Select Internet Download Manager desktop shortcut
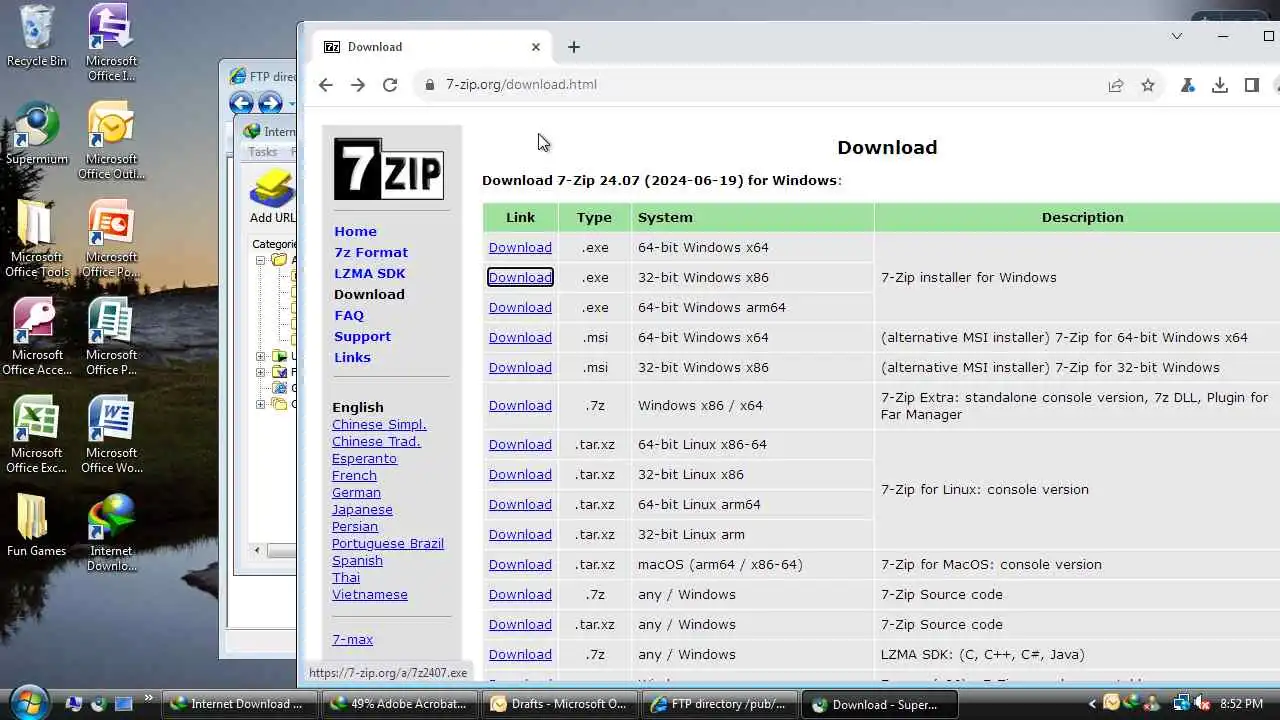The width and height of the screenshot is (1280, 720). pyautogui.click(x=111, y=533)
